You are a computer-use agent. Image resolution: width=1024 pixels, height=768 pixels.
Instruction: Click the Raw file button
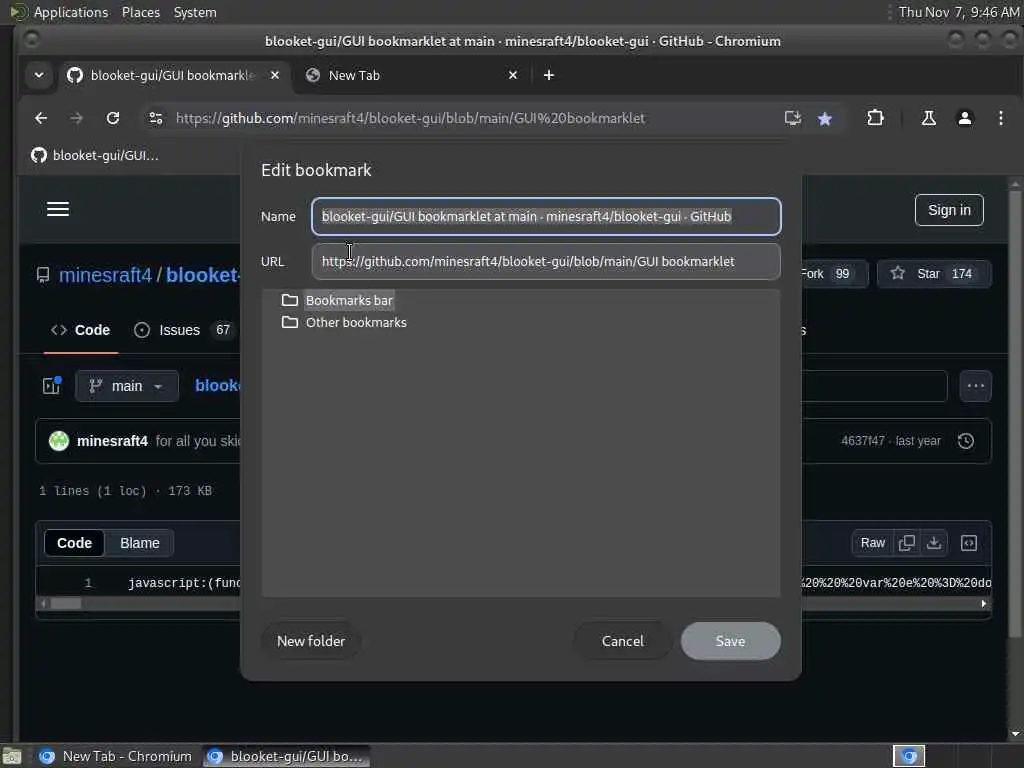pos(872,543)
